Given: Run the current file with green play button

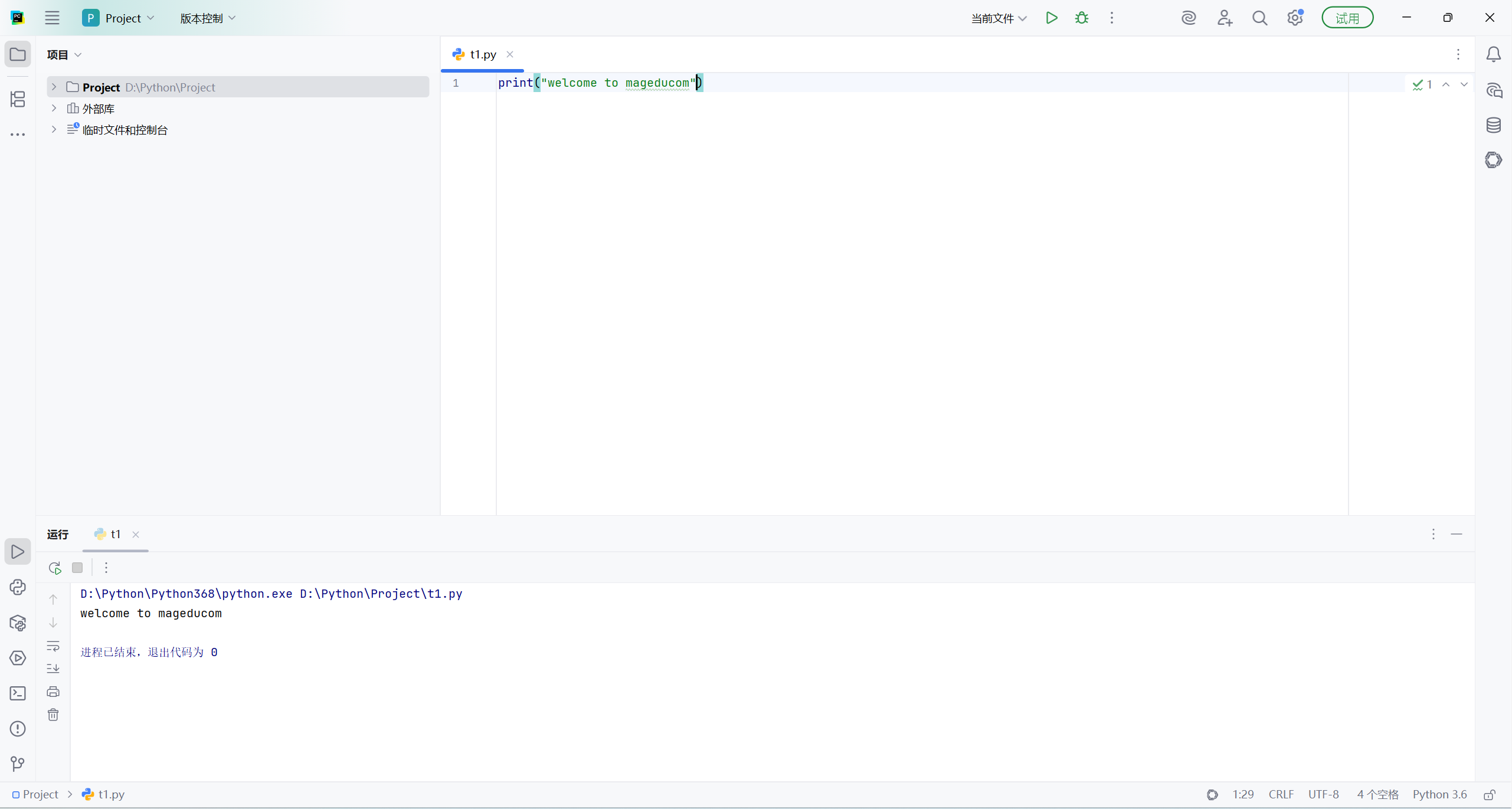Looking at the screenshot, I should click(1051, 18).
